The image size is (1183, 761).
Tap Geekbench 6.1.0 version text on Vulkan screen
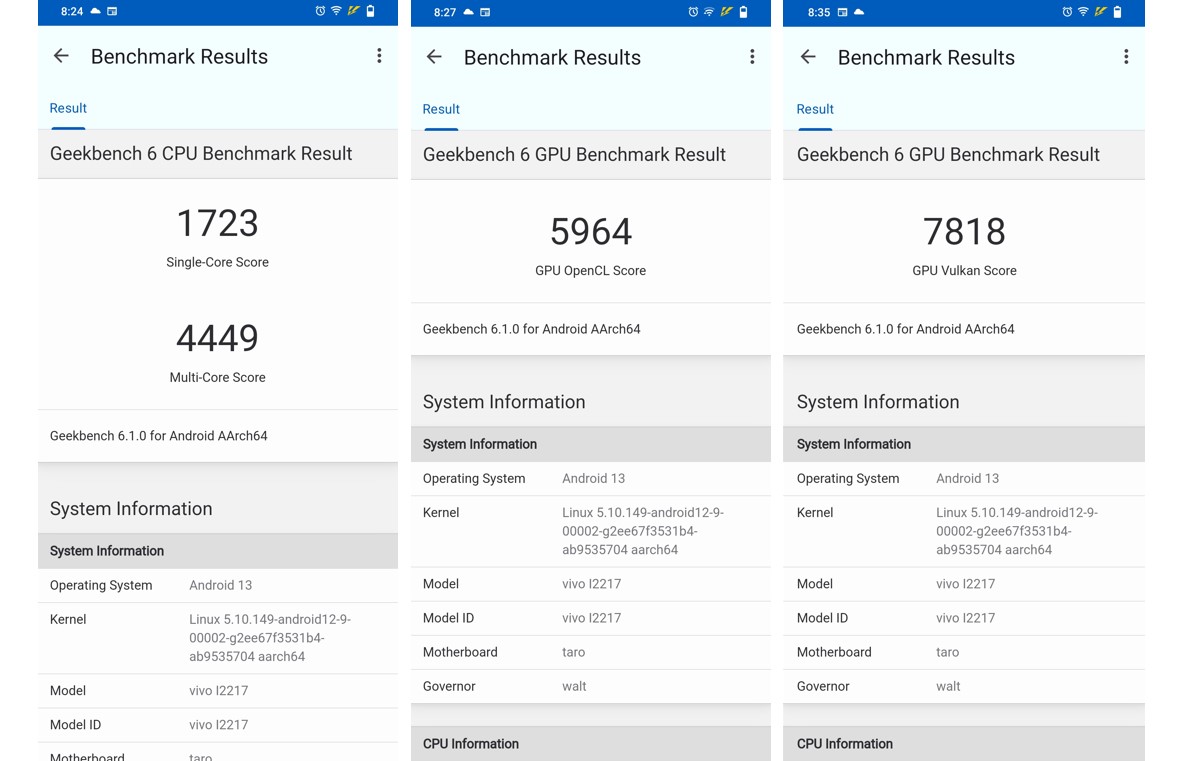905,329
